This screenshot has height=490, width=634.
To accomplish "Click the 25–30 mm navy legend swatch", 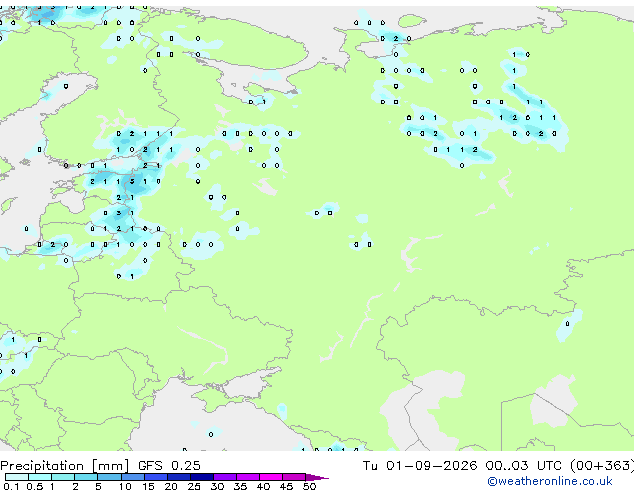I will point(201,477).
